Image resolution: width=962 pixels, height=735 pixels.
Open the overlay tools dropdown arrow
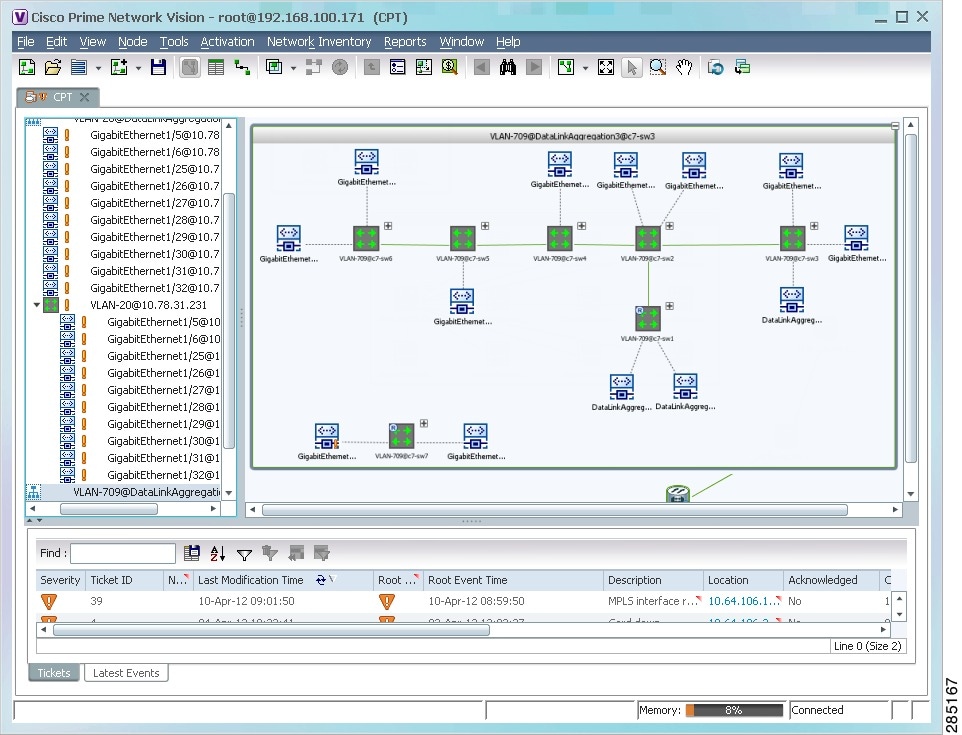pyautogui.click(x=293, y=67)
